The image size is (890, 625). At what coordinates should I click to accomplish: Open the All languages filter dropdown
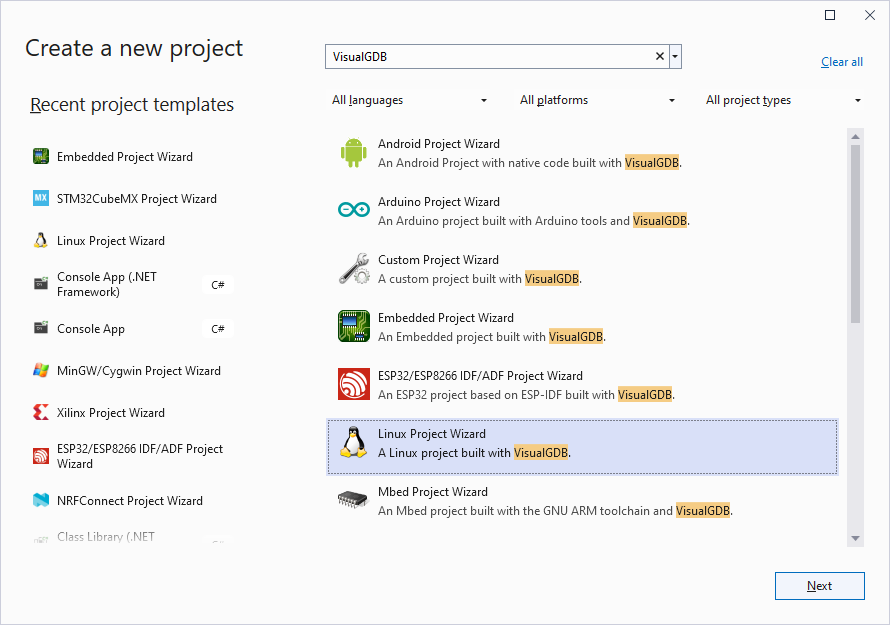click(x=410, y=100)
